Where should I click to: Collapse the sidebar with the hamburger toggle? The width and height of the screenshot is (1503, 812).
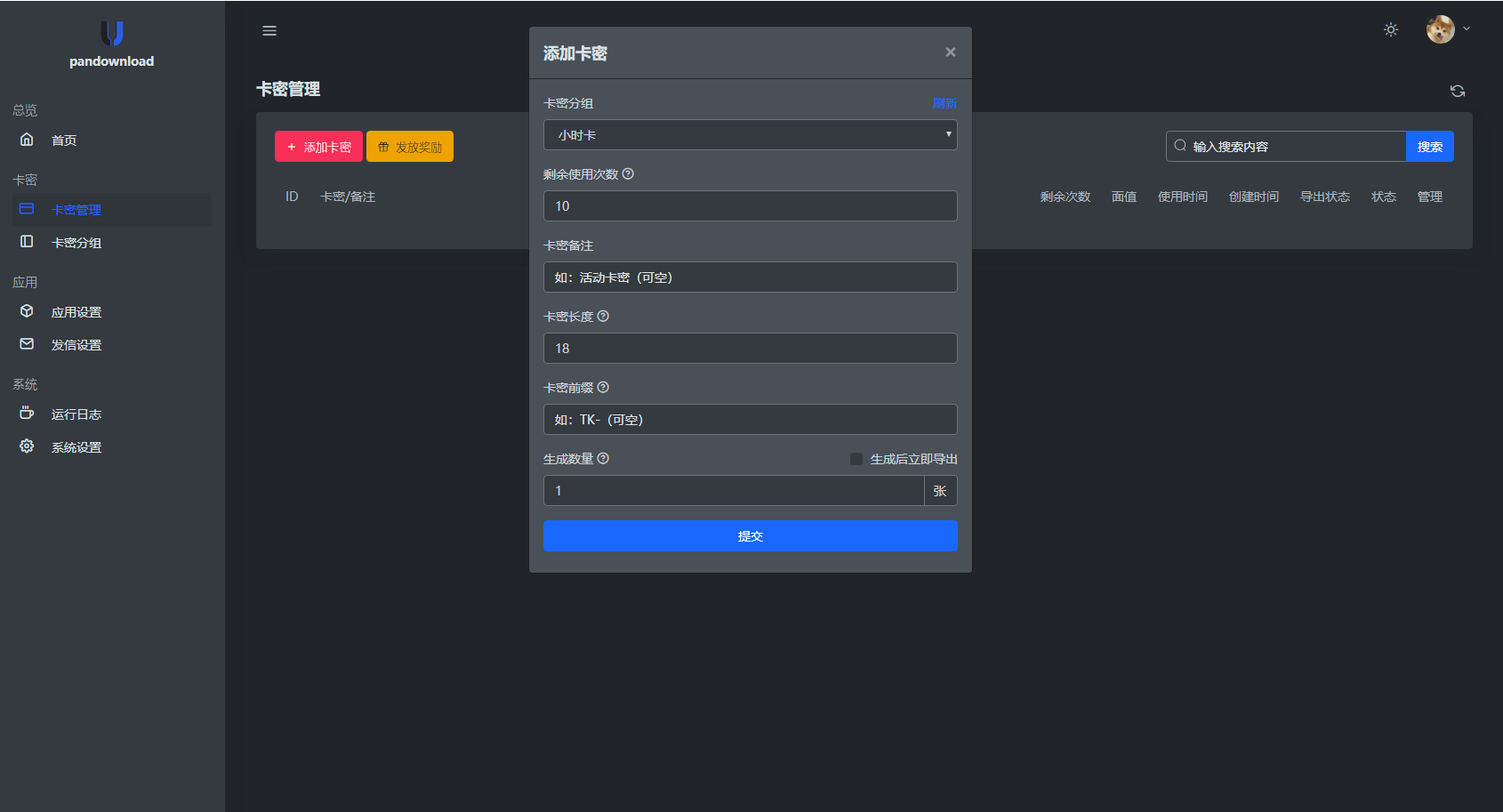coord(269,30)
